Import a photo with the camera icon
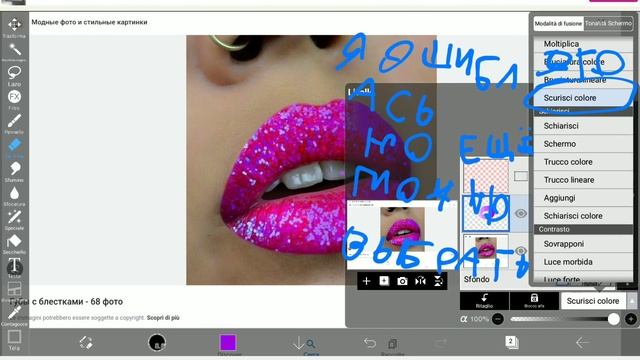Screen dimensions: 640x360 tap(402, 281)
